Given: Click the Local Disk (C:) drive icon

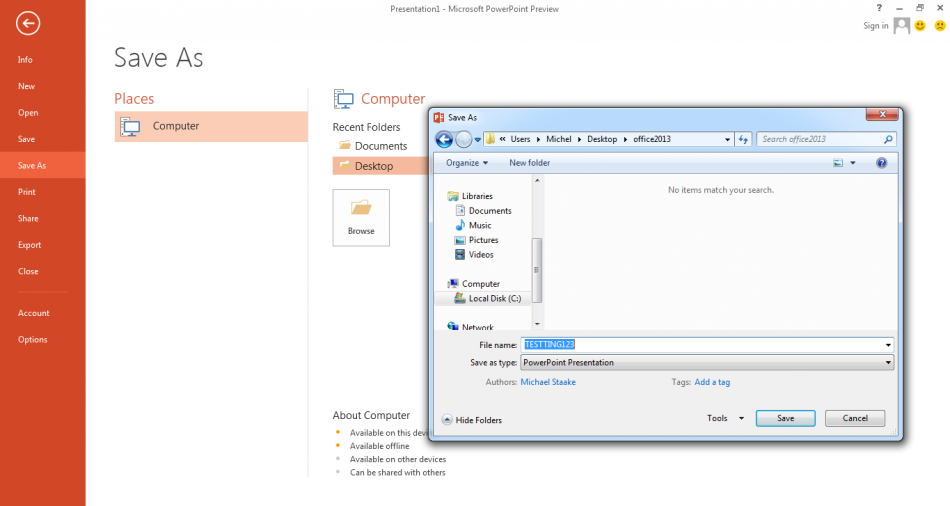Looking at the screenshot, I should click(x=460, y=298).
